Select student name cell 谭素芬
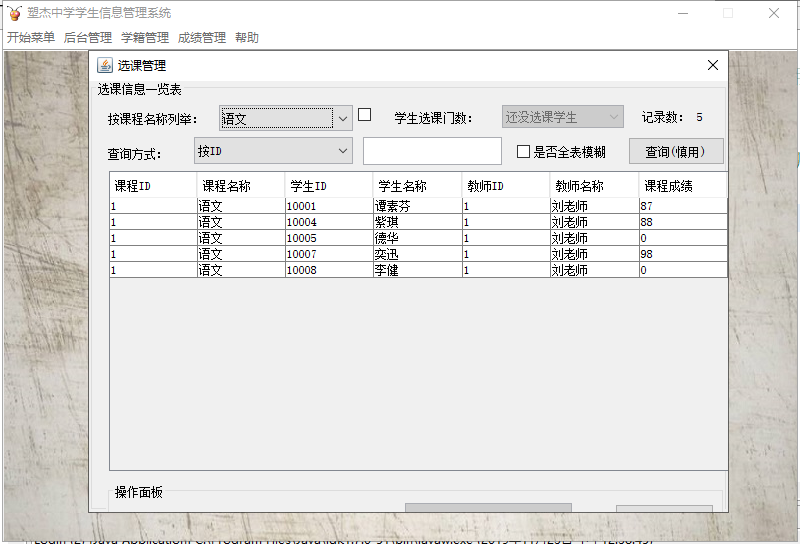The height and width of the screenshot is (544, 800). coord(417,206)
